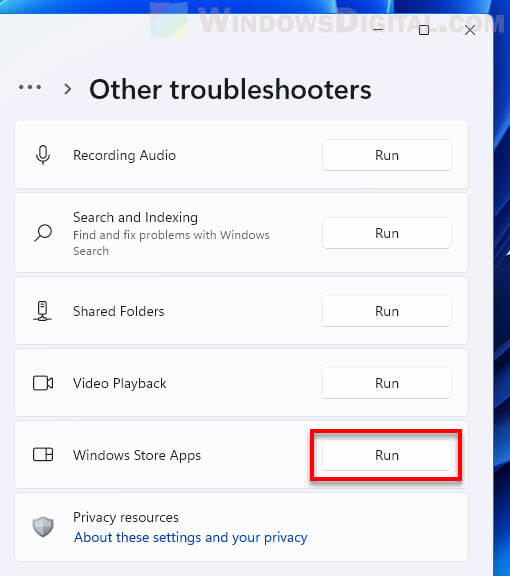Viewport: 510px width, 576px height.
Task: Run the Recording Audio troubleshooter
Action: (387, 155)
